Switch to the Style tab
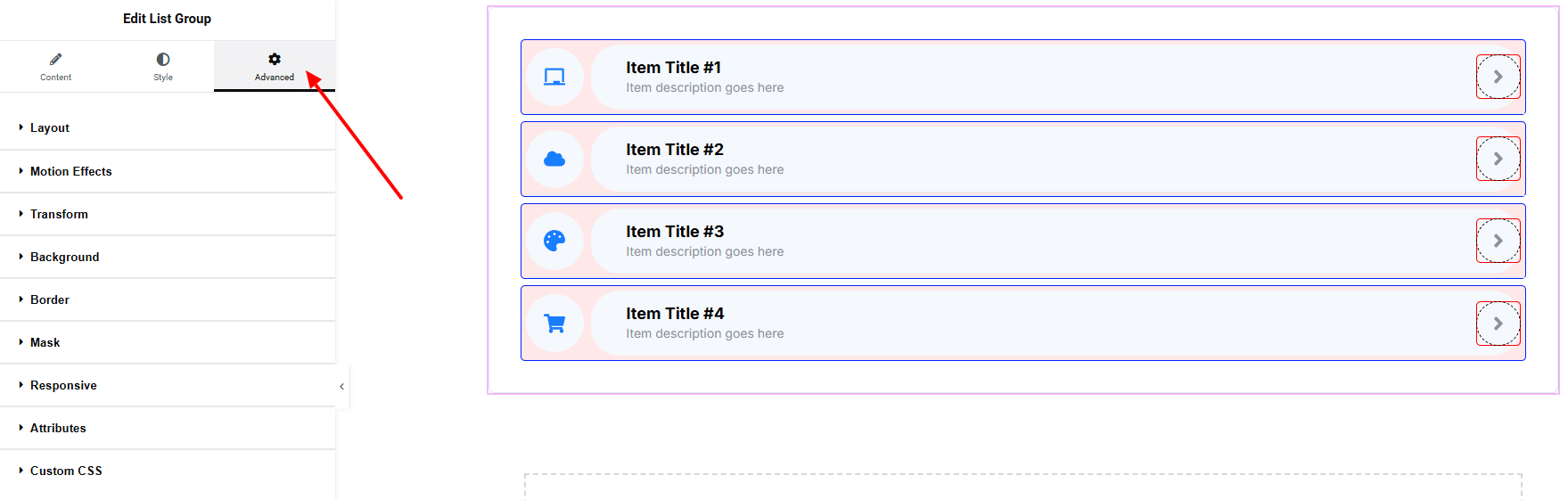The height and width of the screenshot is (500, 1568). [x=163, y=66]
